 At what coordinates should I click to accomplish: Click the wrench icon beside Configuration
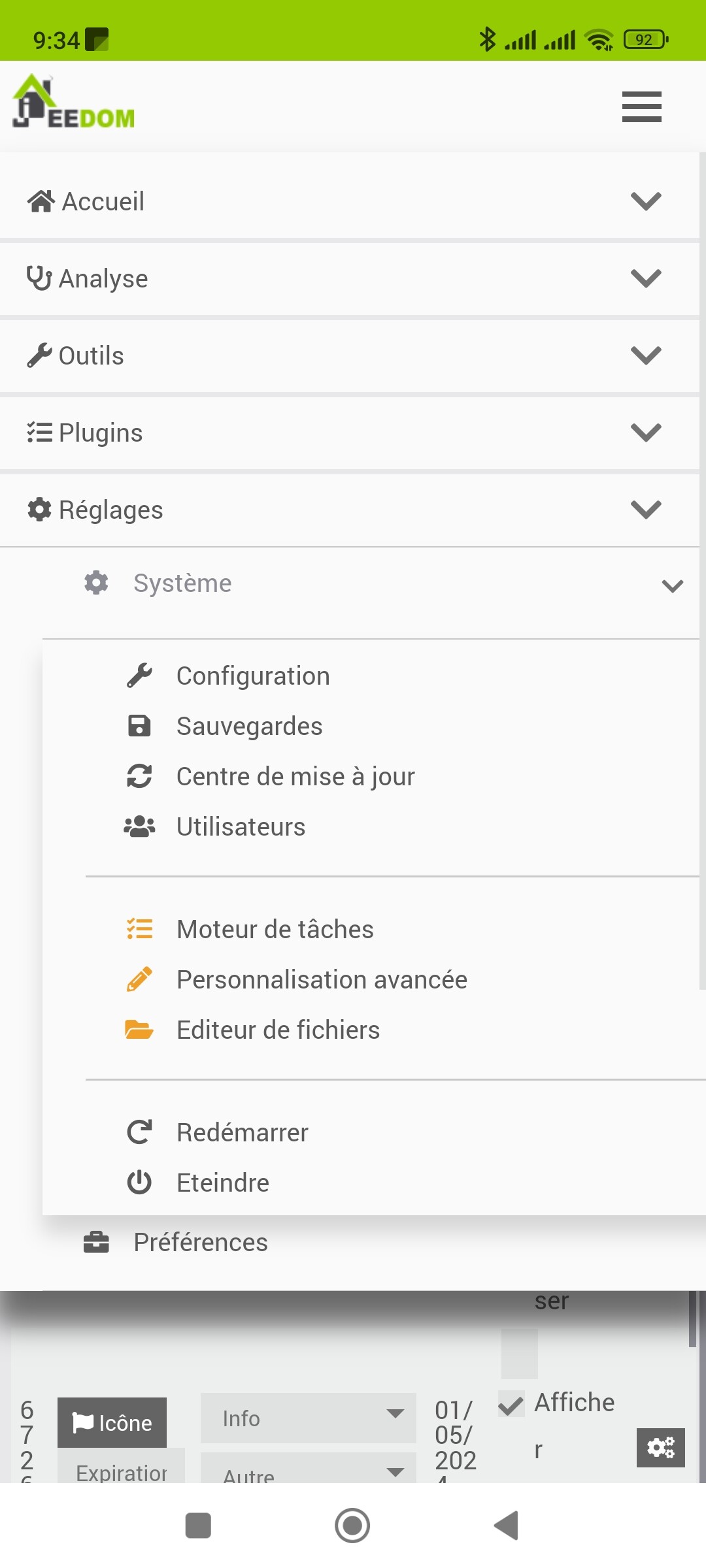click(x=139, y=676)
